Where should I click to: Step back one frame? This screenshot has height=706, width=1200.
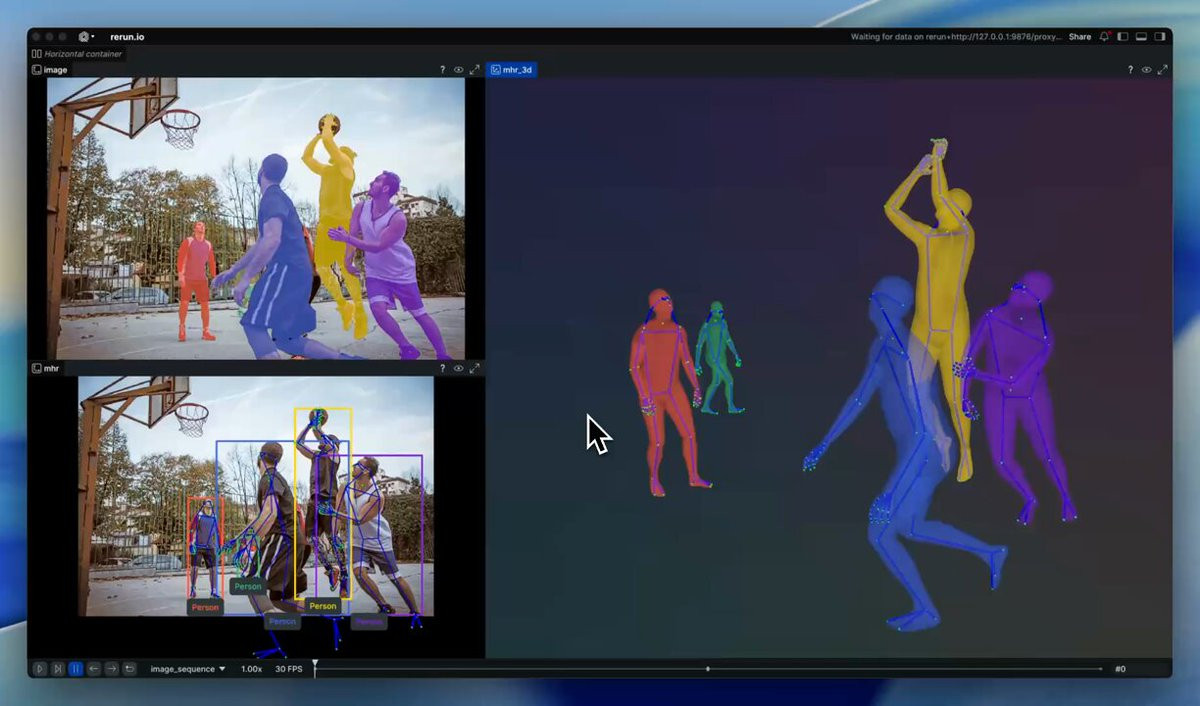[93, 668]
